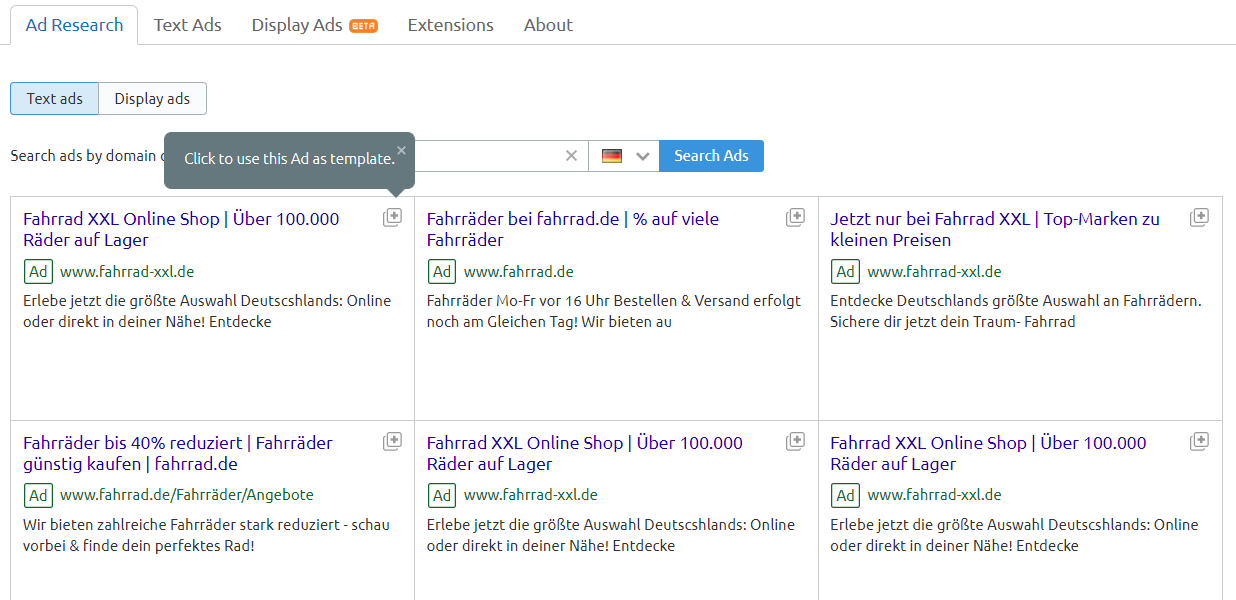Click the Ad badge next to www.fahrrad.de
Image resolution: width=1236 pixels, height=600 pixels.
[442, 272]
